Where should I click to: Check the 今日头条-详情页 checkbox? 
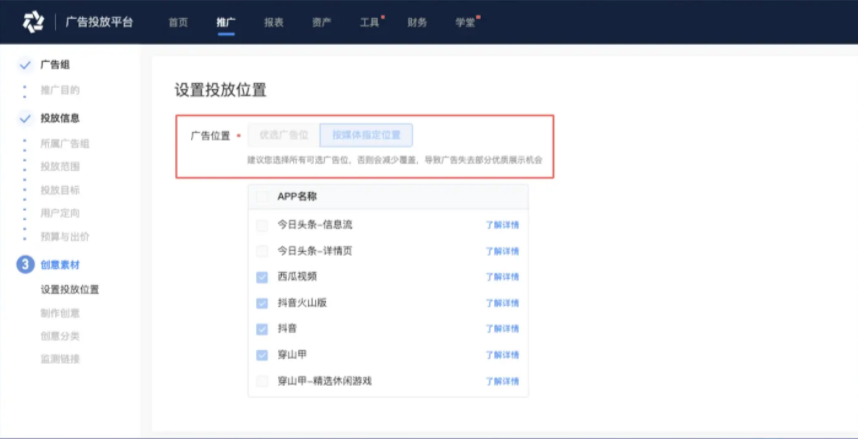(x=262, y=251)
